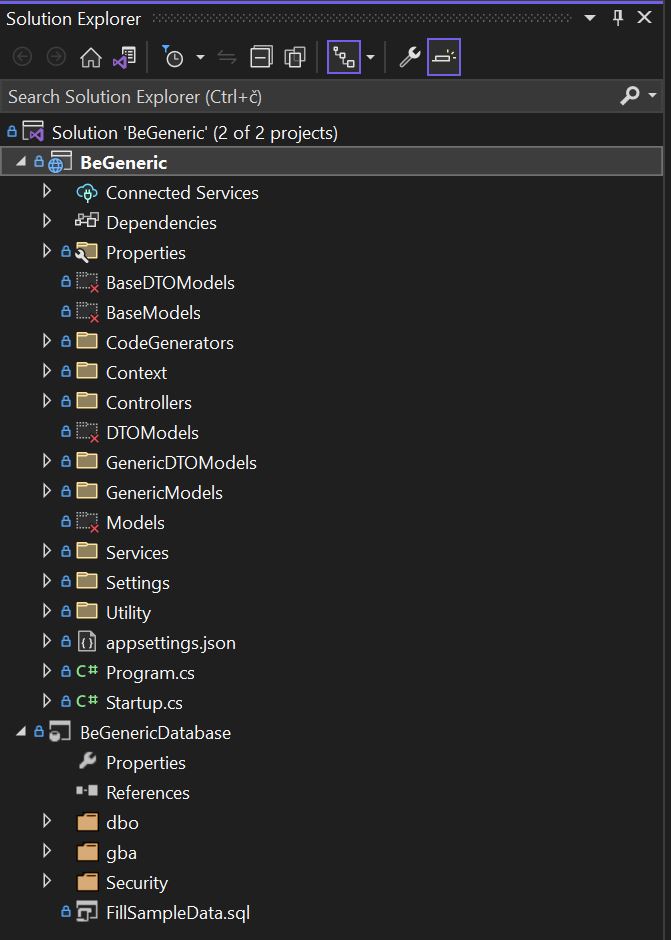Screen dimensions: 671x940
Task: Click BeGeneric Properties folder wrench icon
Action: (x=87, y=252)
